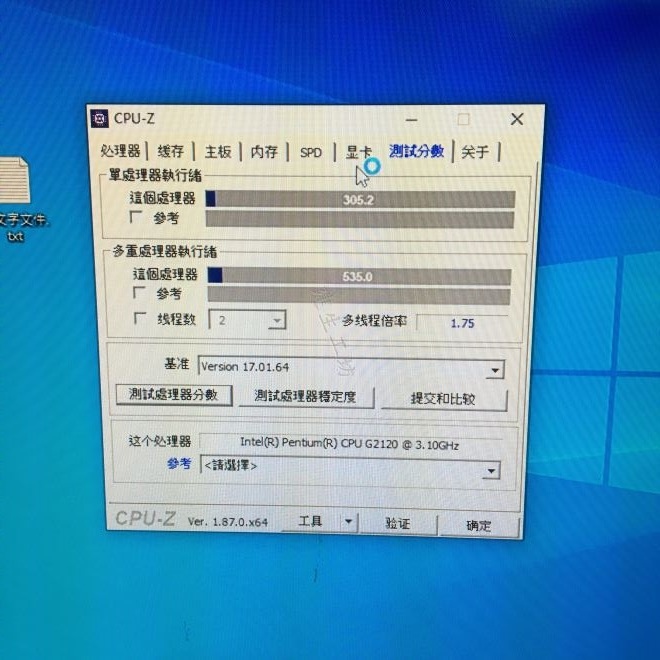Open the 主板 tab

pyautogui.click(x=218, y=152)
